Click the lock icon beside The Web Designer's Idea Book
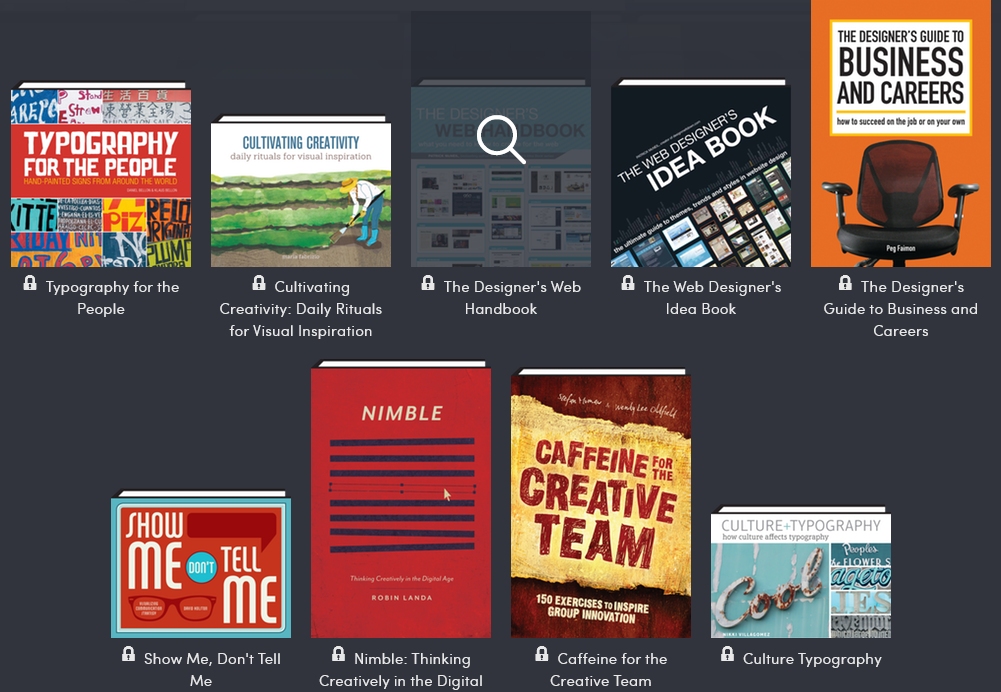1001x692 pixels. [628, 283]
